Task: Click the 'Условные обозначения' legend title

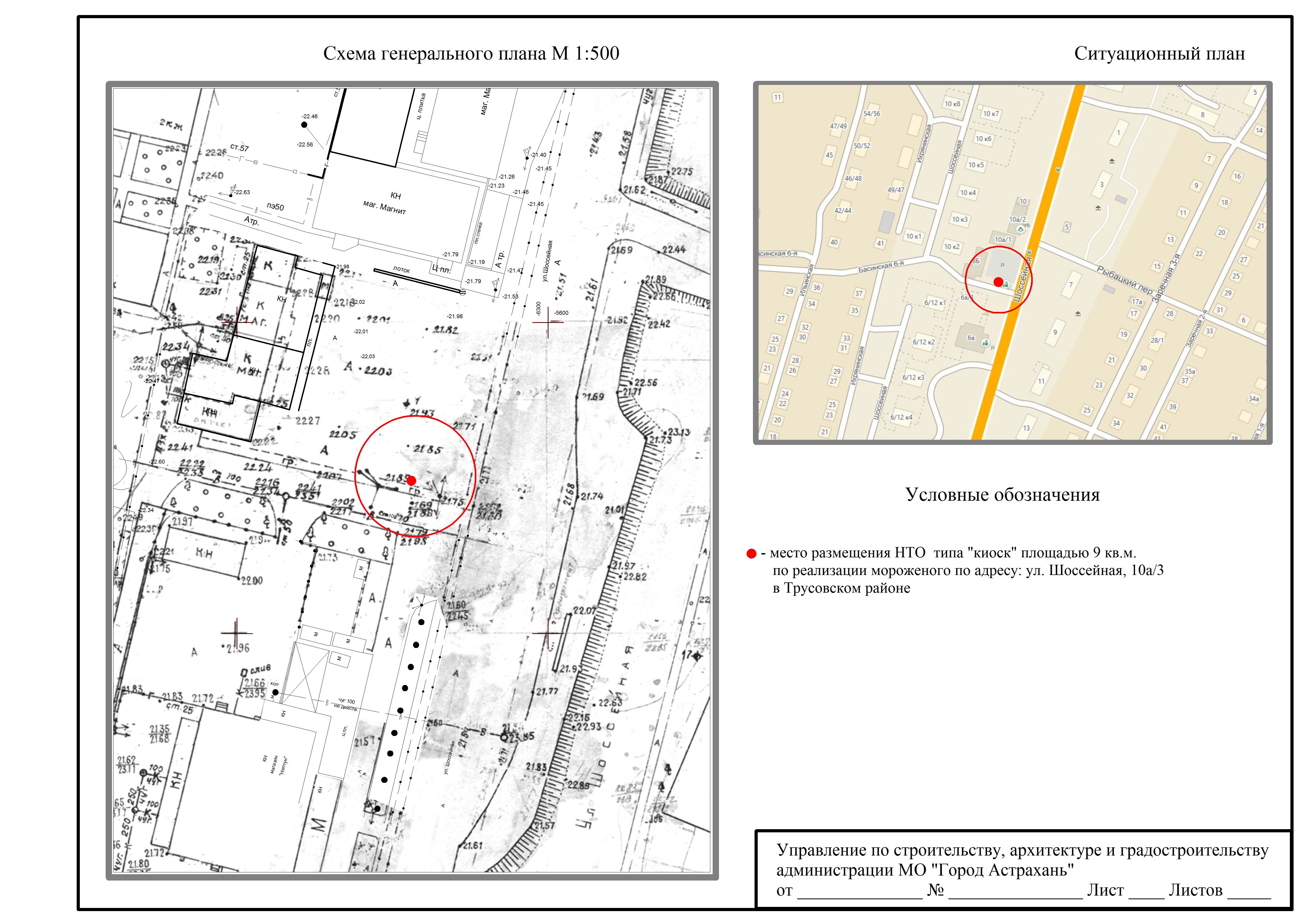Action: pyautogui.click(x=1002, y=494)
